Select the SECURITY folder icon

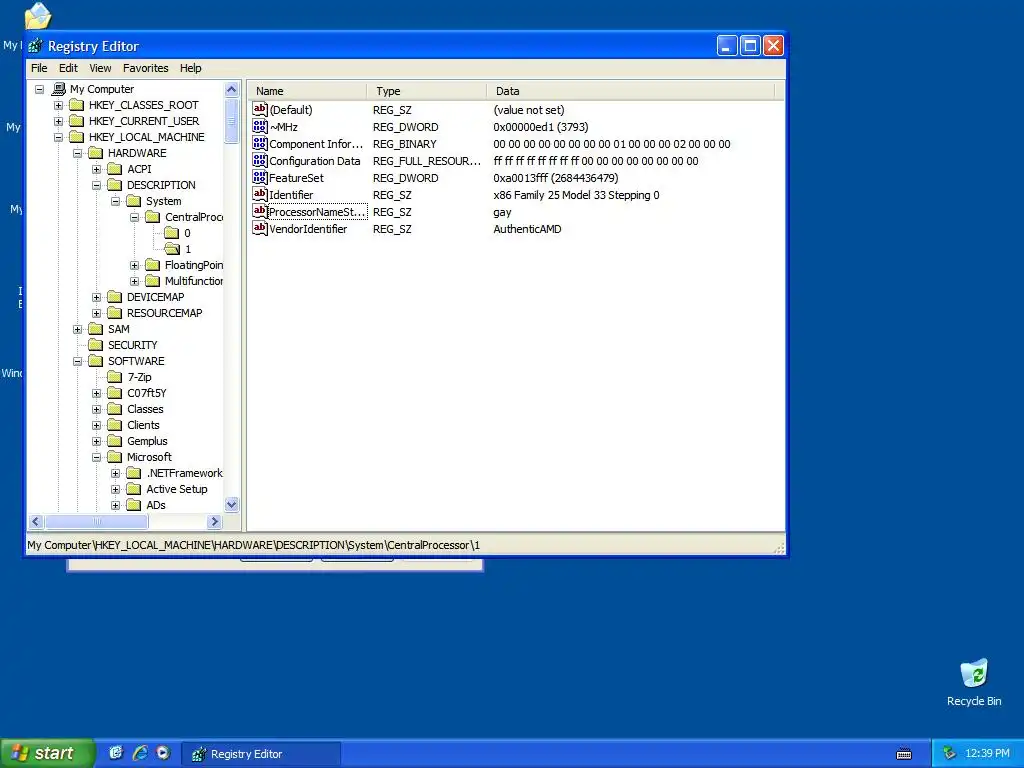coord(95,345)
